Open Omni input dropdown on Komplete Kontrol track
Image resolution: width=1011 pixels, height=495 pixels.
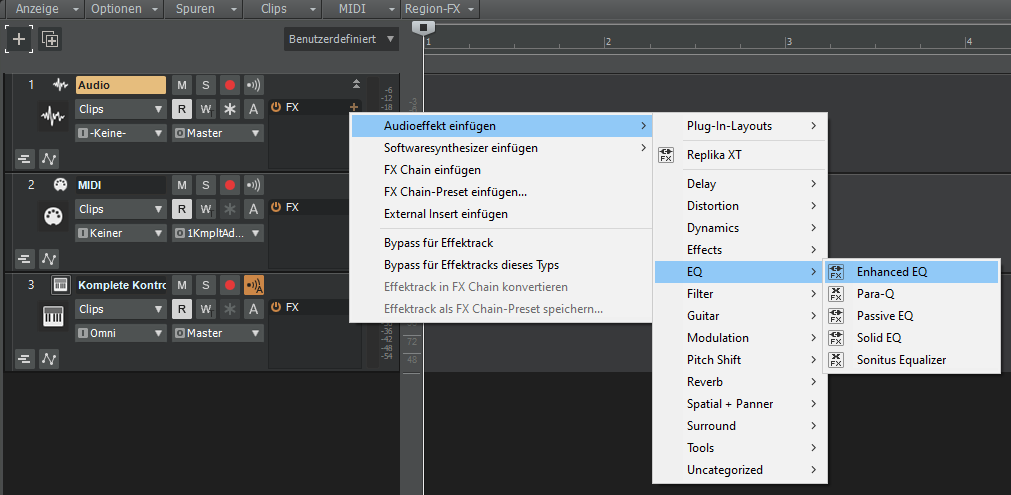pyautogui.click(x=121, y=333)
